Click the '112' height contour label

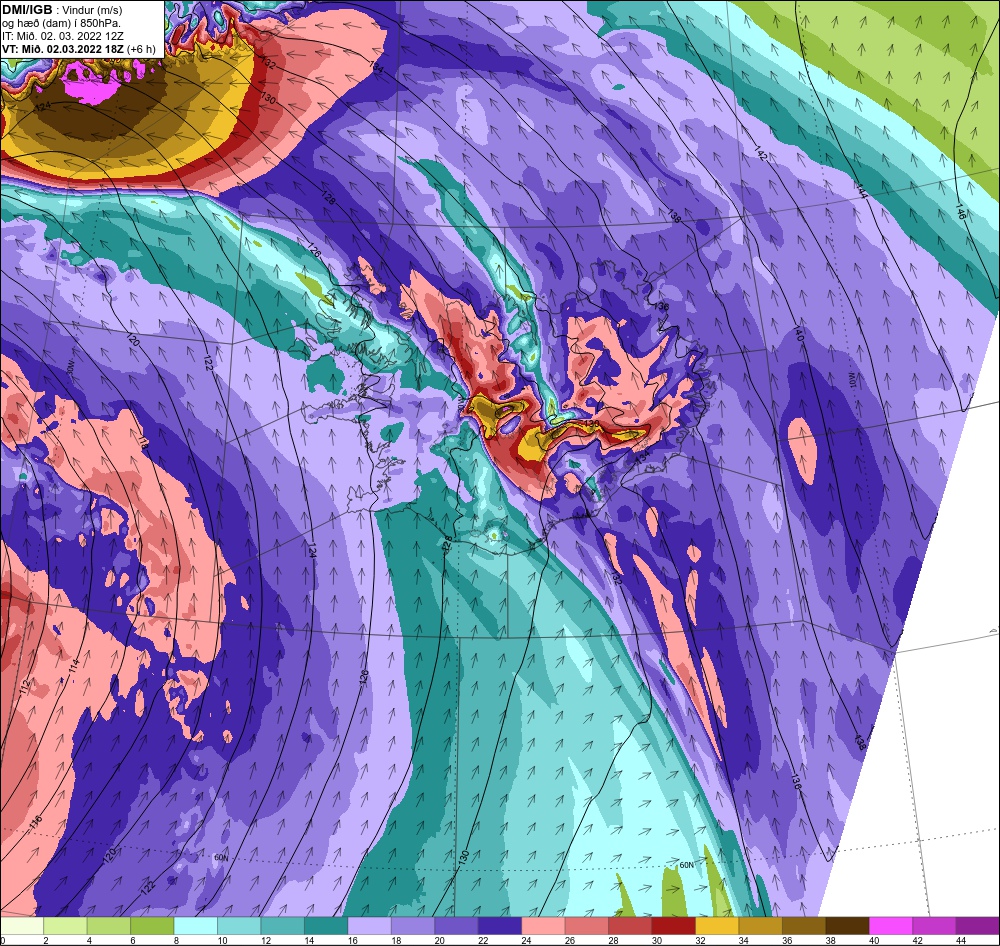(x=26, y=687)
